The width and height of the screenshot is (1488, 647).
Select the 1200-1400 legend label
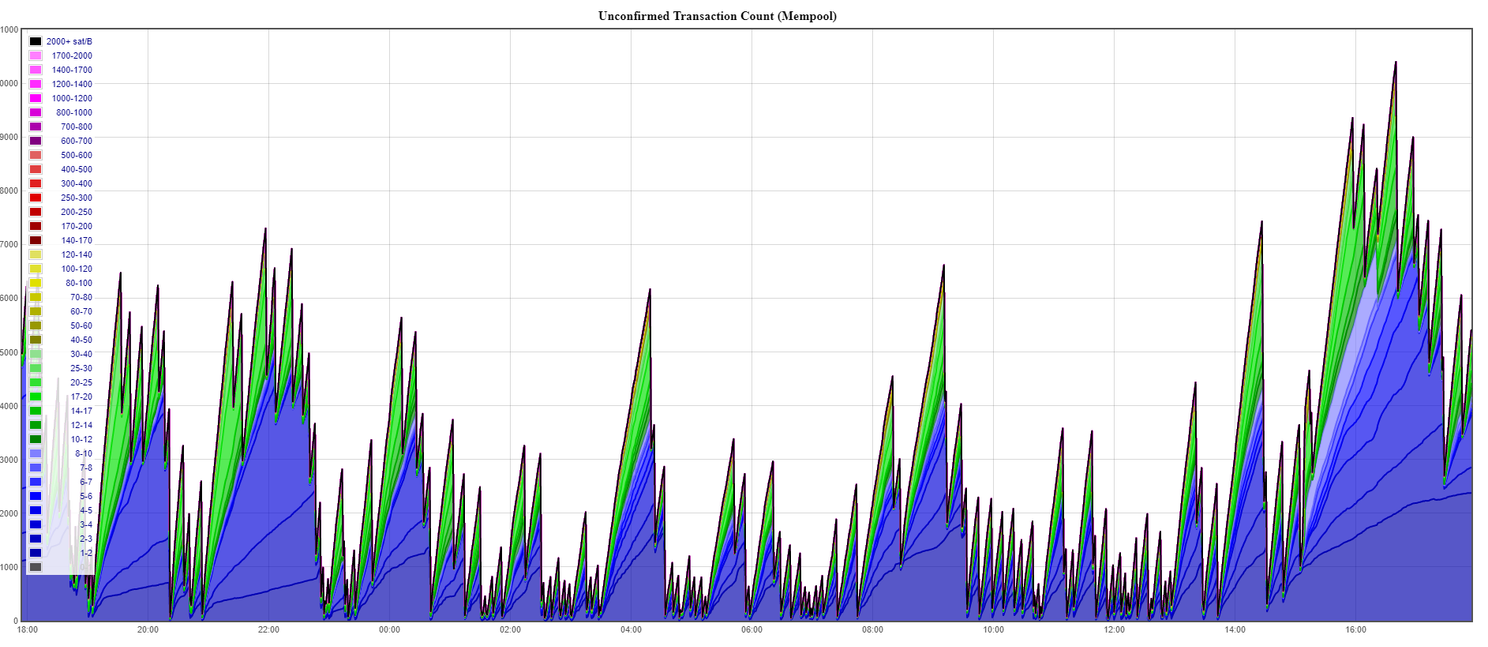(72, 84)
